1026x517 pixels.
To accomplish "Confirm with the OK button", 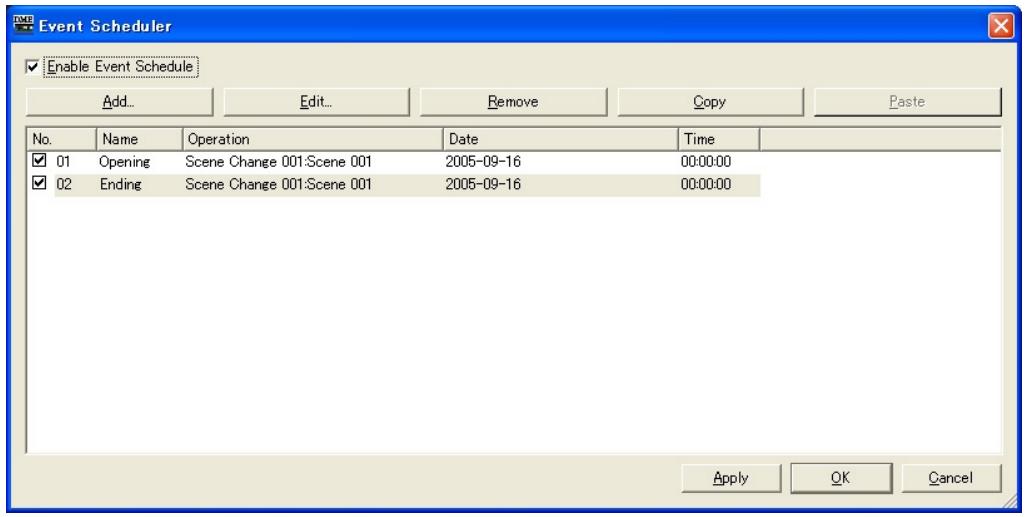I will (841, 478).
